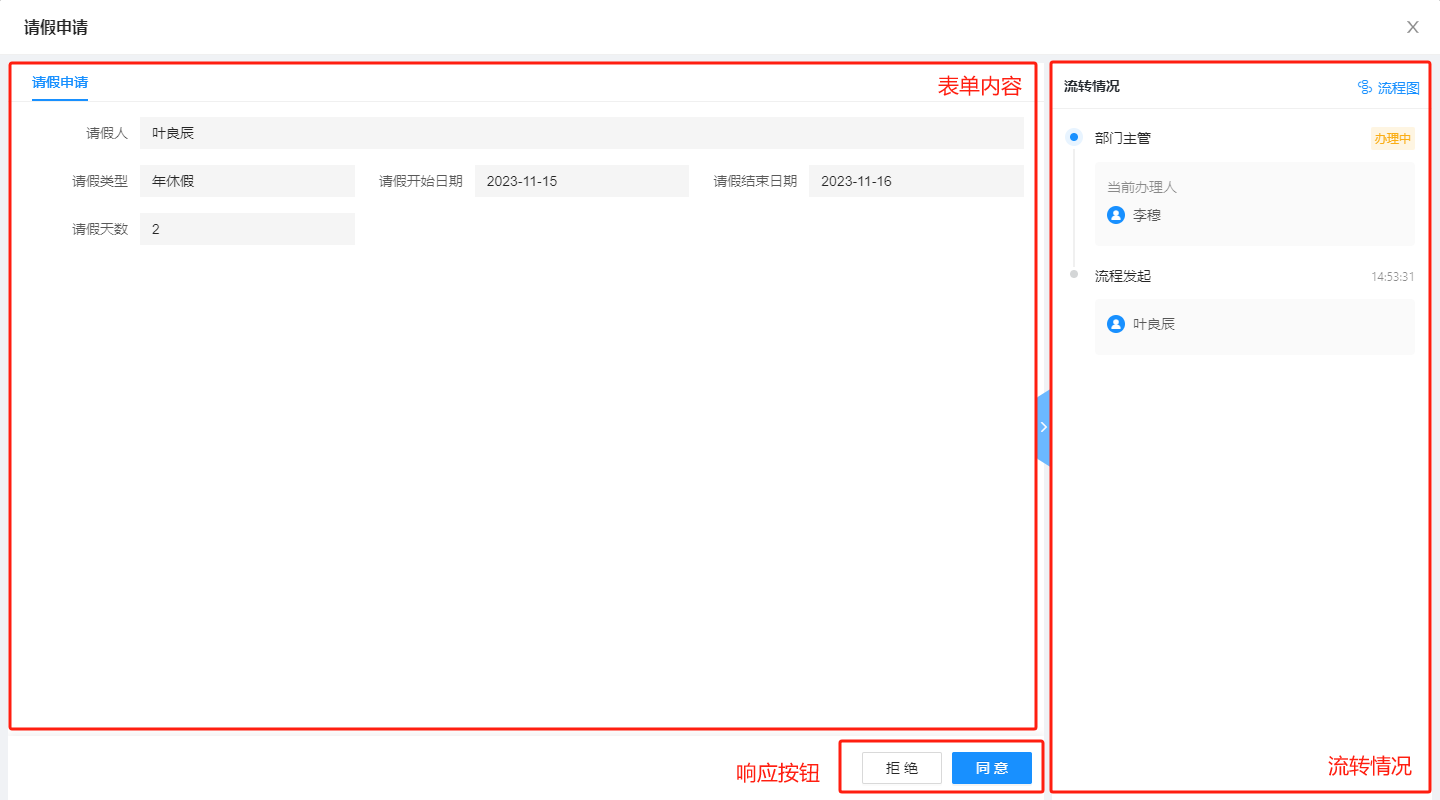Select the grey 流程发起 timeline dot
The height and width of the screenshot is (800, 1440).
[x=1074, y=274]
